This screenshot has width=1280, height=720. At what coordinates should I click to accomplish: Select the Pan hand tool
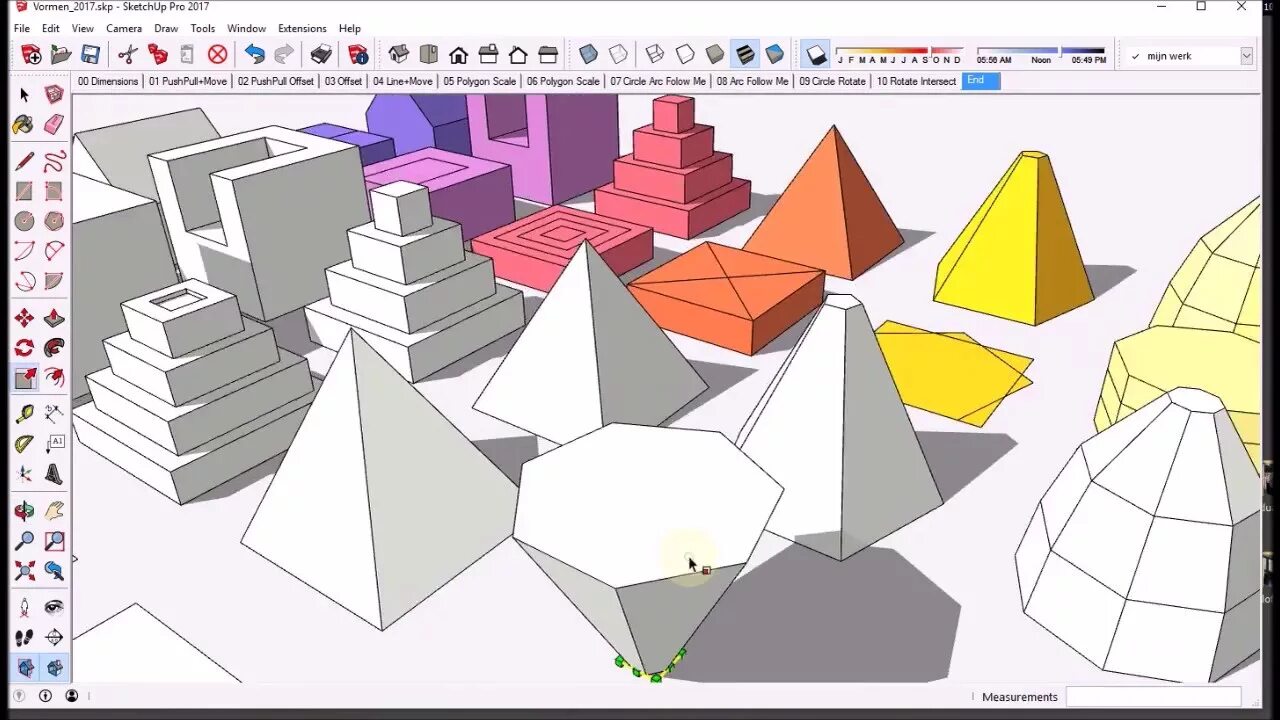54,512
